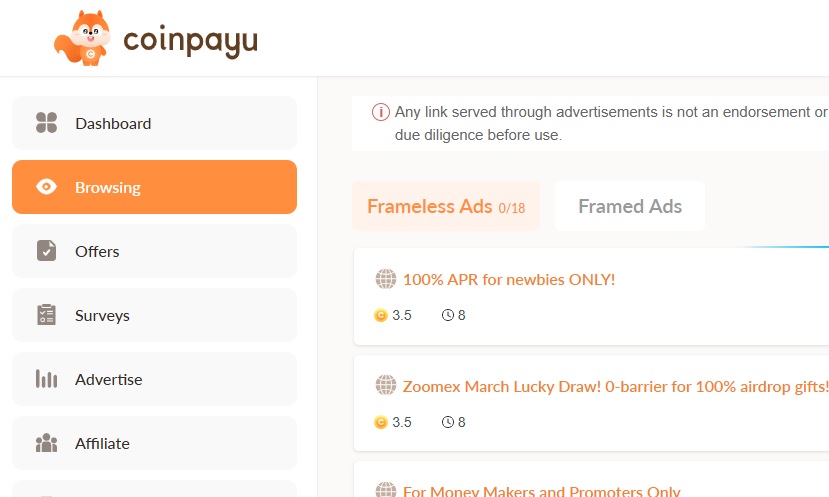This screenshot has height=497, width=829.
Task: Click the red info icon in notice
Action: coord(381,112)
